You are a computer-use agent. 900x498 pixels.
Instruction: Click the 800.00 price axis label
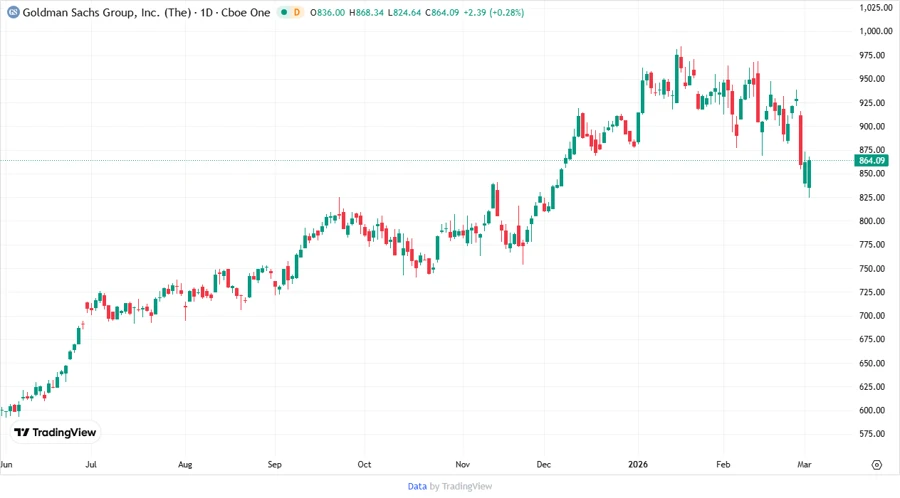point(871,221)
